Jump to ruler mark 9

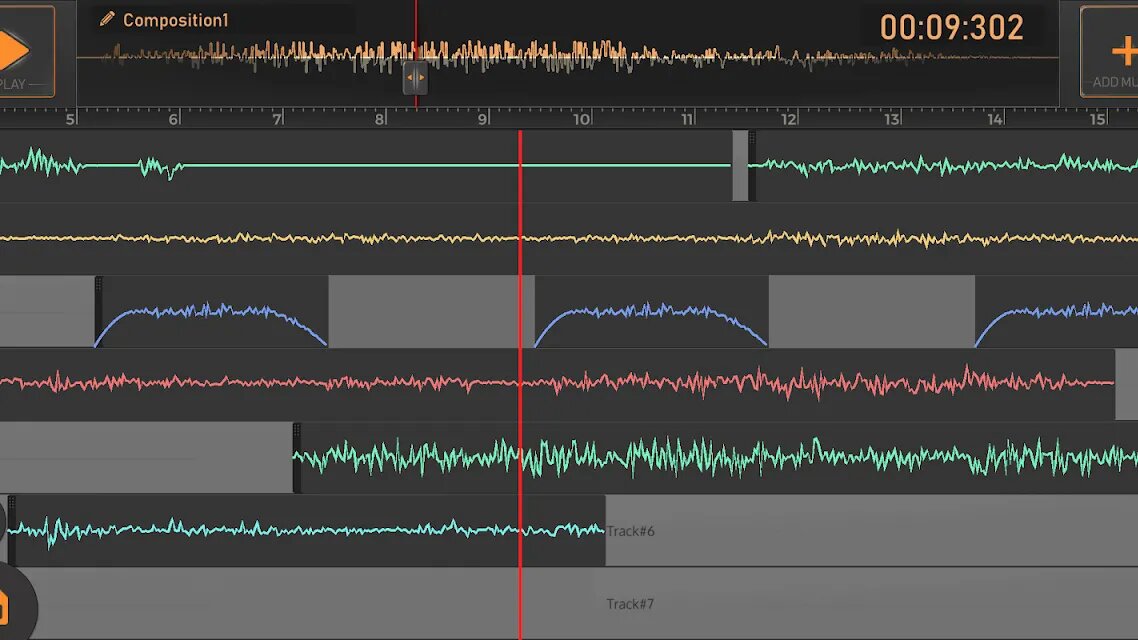pyautogui.click(x=483, y=119)
